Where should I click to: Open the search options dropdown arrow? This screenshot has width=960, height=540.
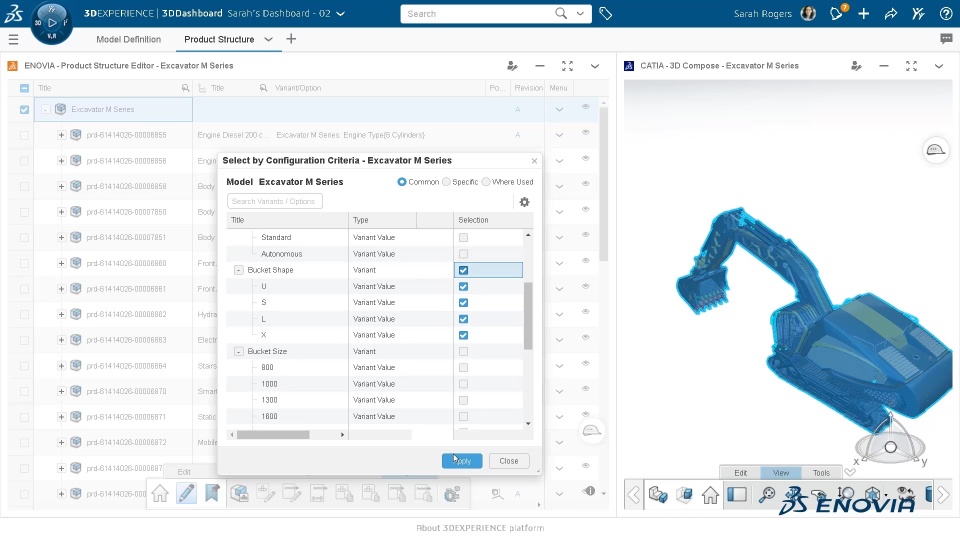tap(580, 13)
